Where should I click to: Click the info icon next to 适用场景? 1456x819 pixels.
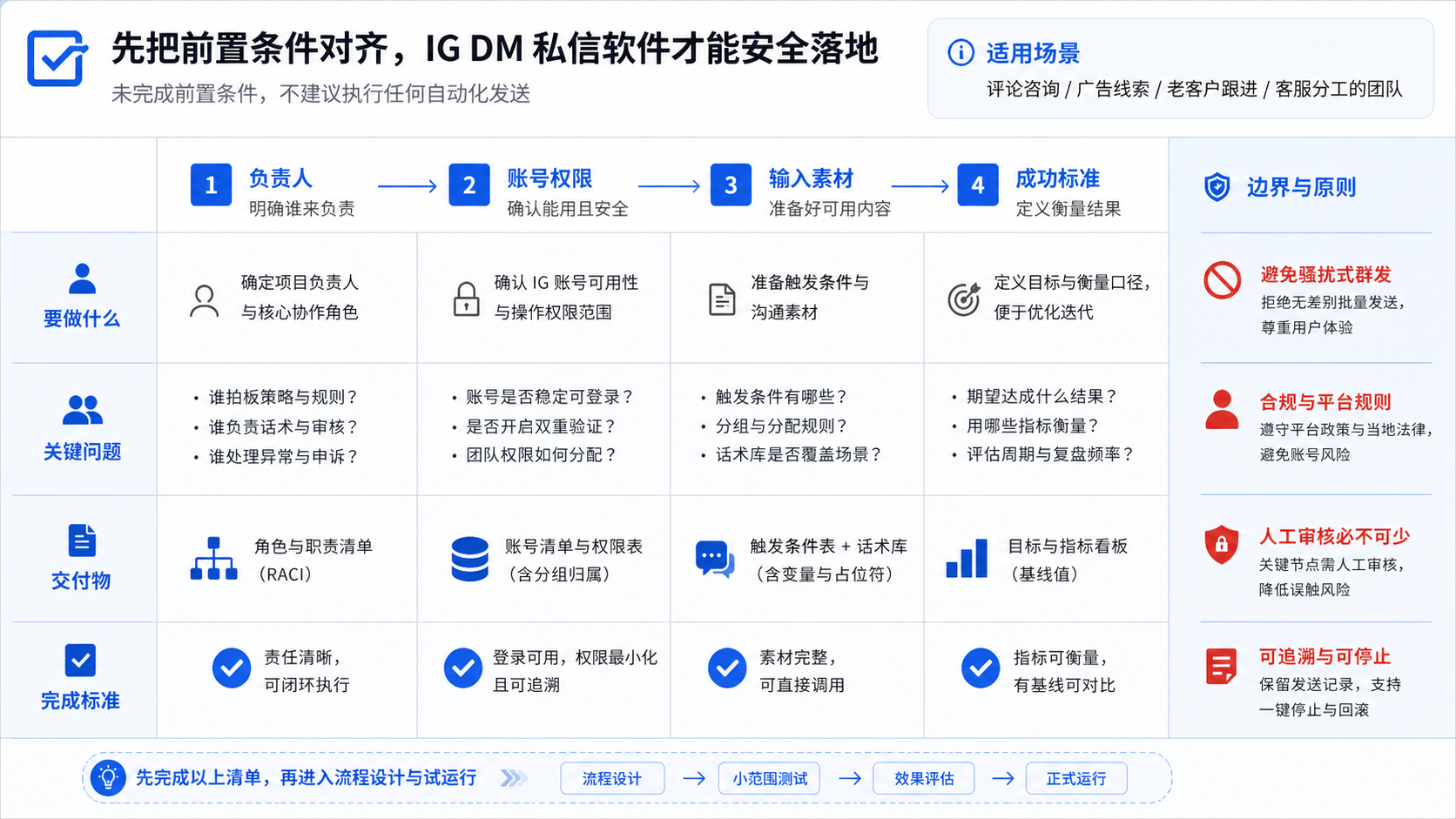point(961,53)
